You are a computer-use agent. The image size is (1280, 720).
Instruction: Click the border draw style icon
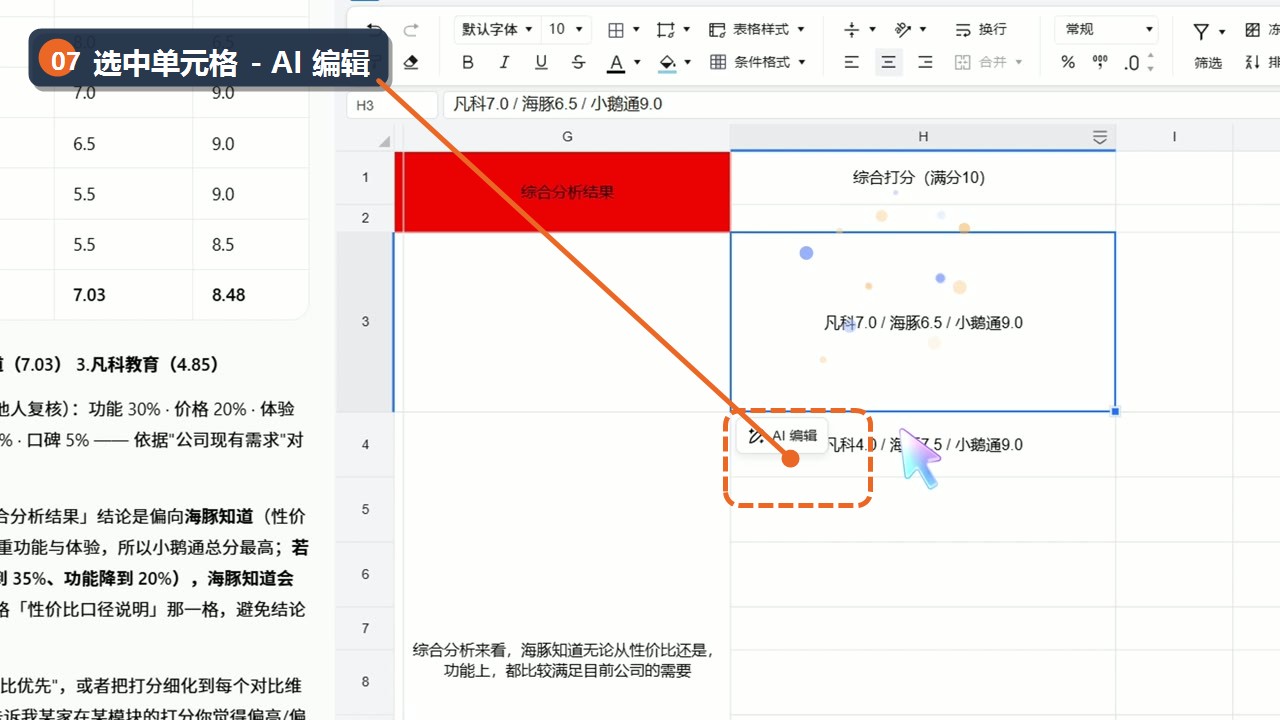coord(666,29)
